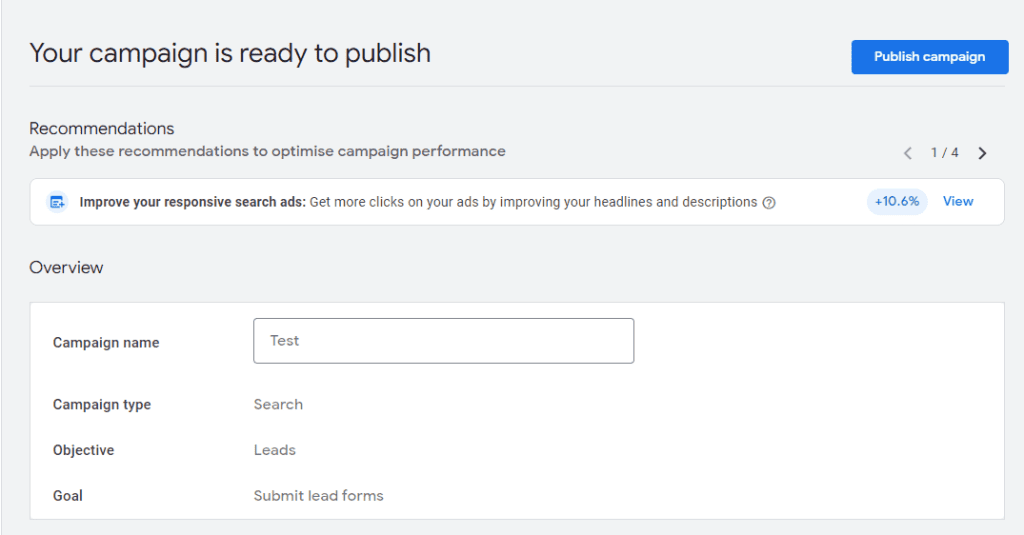Click the Publish campaign button
Viewport: 1024px width, 535px height.
click(929, 57)
